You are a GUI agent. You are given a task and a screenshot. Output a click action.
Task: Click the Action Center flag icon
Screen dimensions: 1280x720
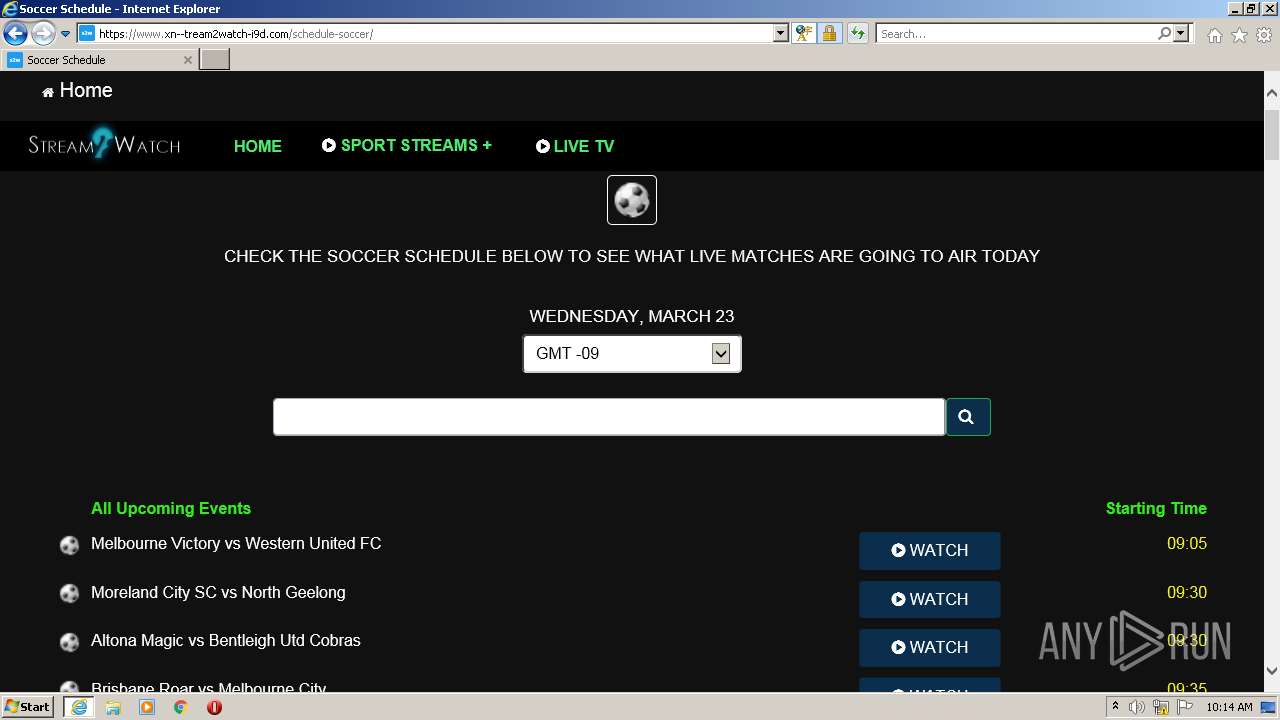1185,707
